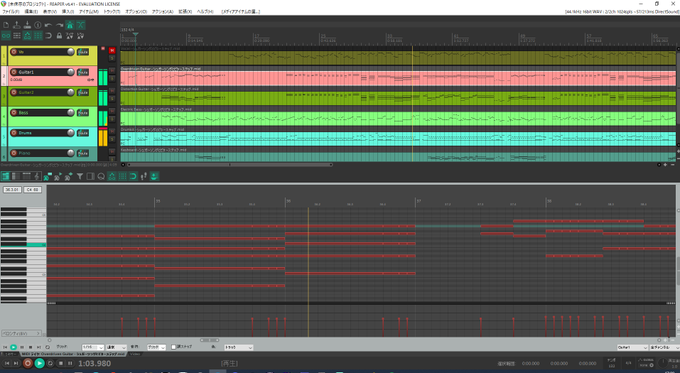Viewport: 680px width, 373px height.
Task: Mute the Drums track
Action: click(112, 131)
